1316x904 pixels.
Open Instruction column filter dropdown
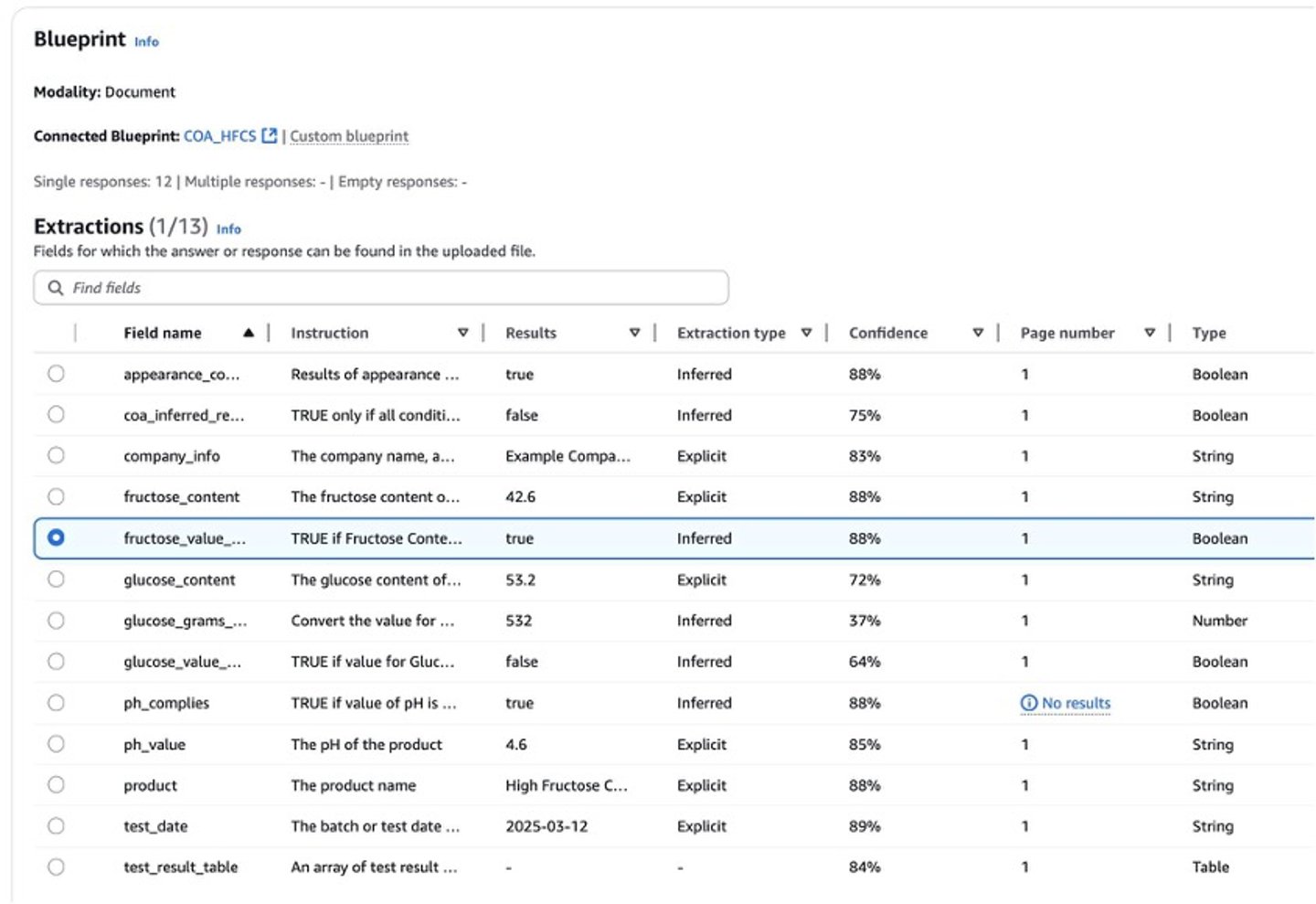pos(463,333)
